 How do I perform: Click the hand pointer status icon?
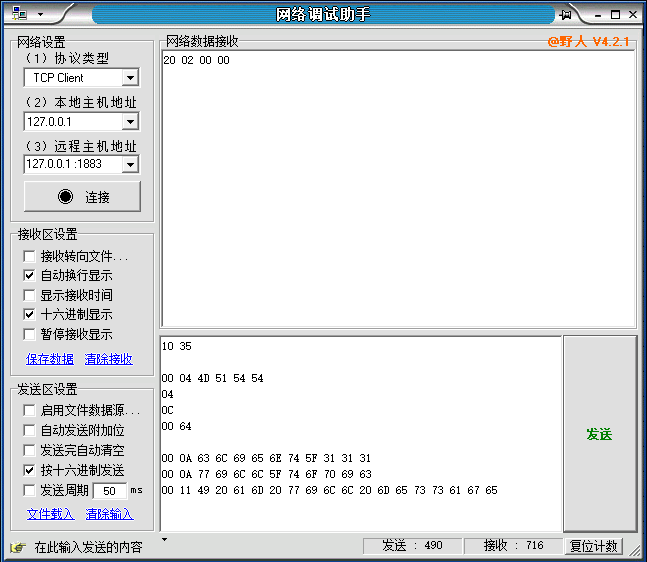coord(18,548)
